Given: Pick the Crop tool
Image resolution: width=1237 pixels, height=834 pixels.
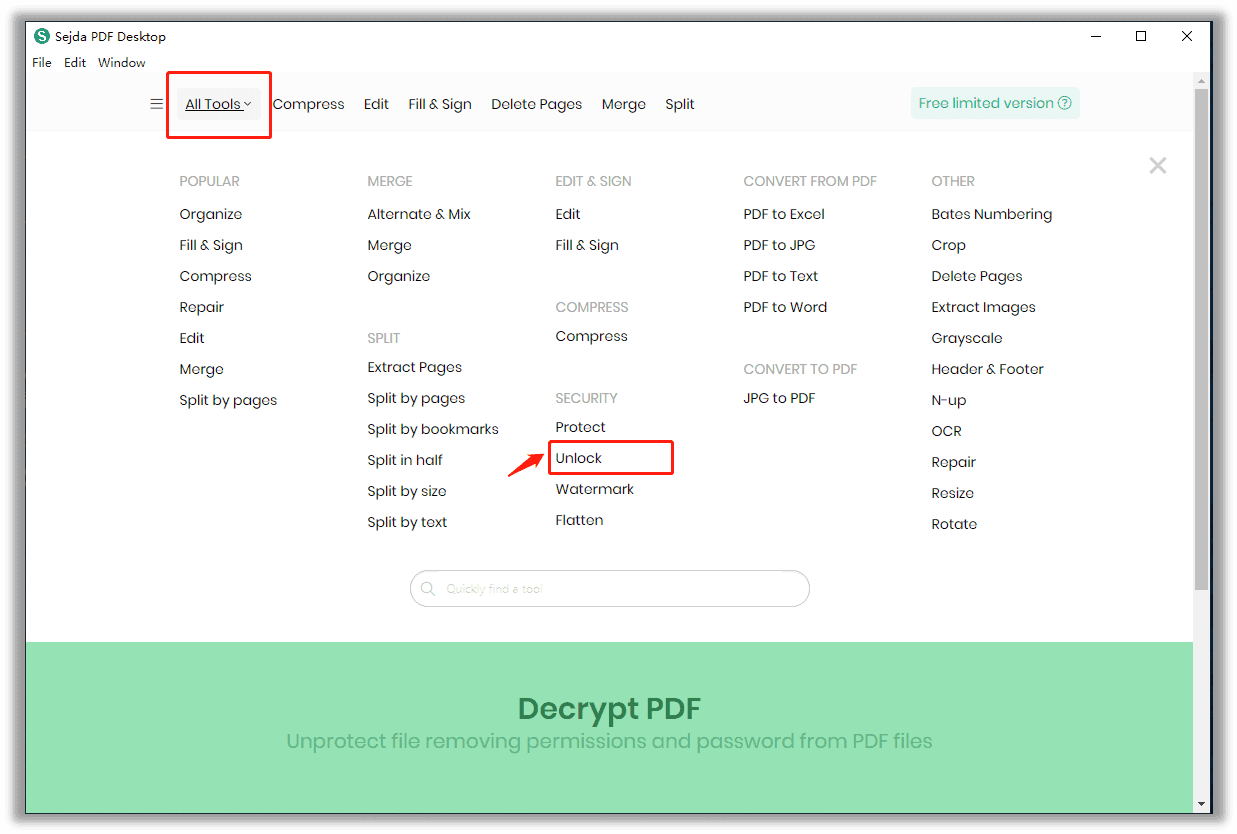Looking at the screenshot, I should pyautogui.click(x=949, y=245).
